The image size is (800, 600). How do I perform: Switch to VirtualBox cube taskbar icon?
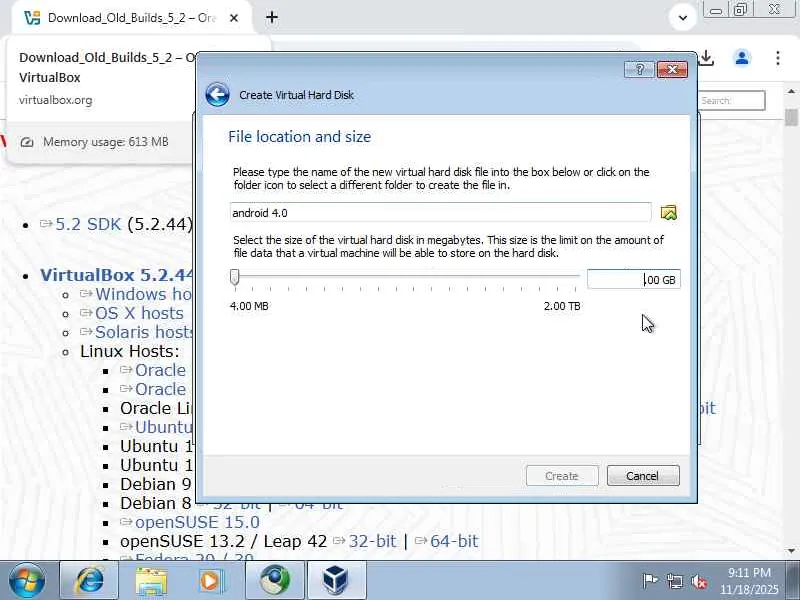click(336, 581)
